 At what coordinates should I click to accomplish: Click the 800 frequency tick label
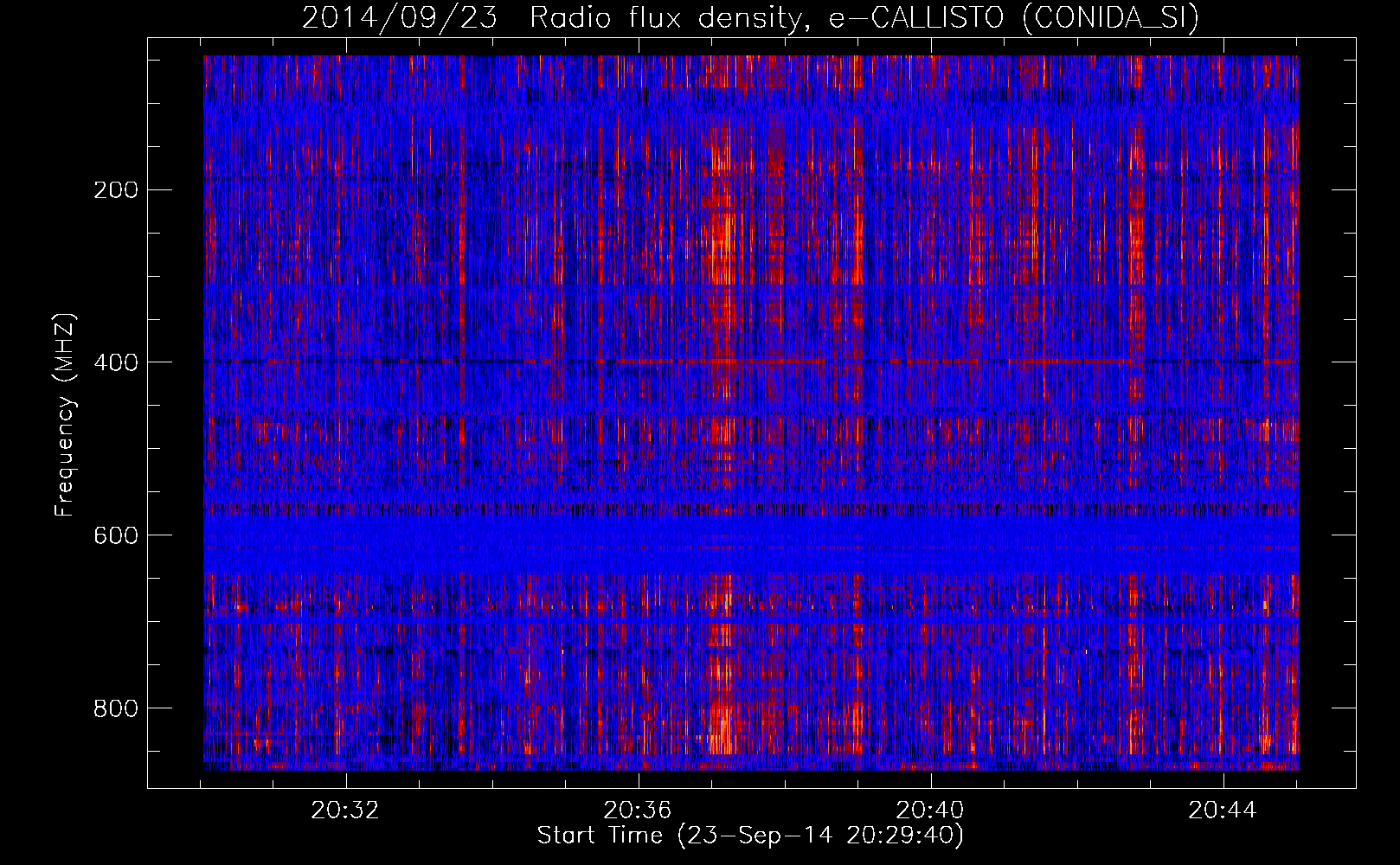click(115, 708)
